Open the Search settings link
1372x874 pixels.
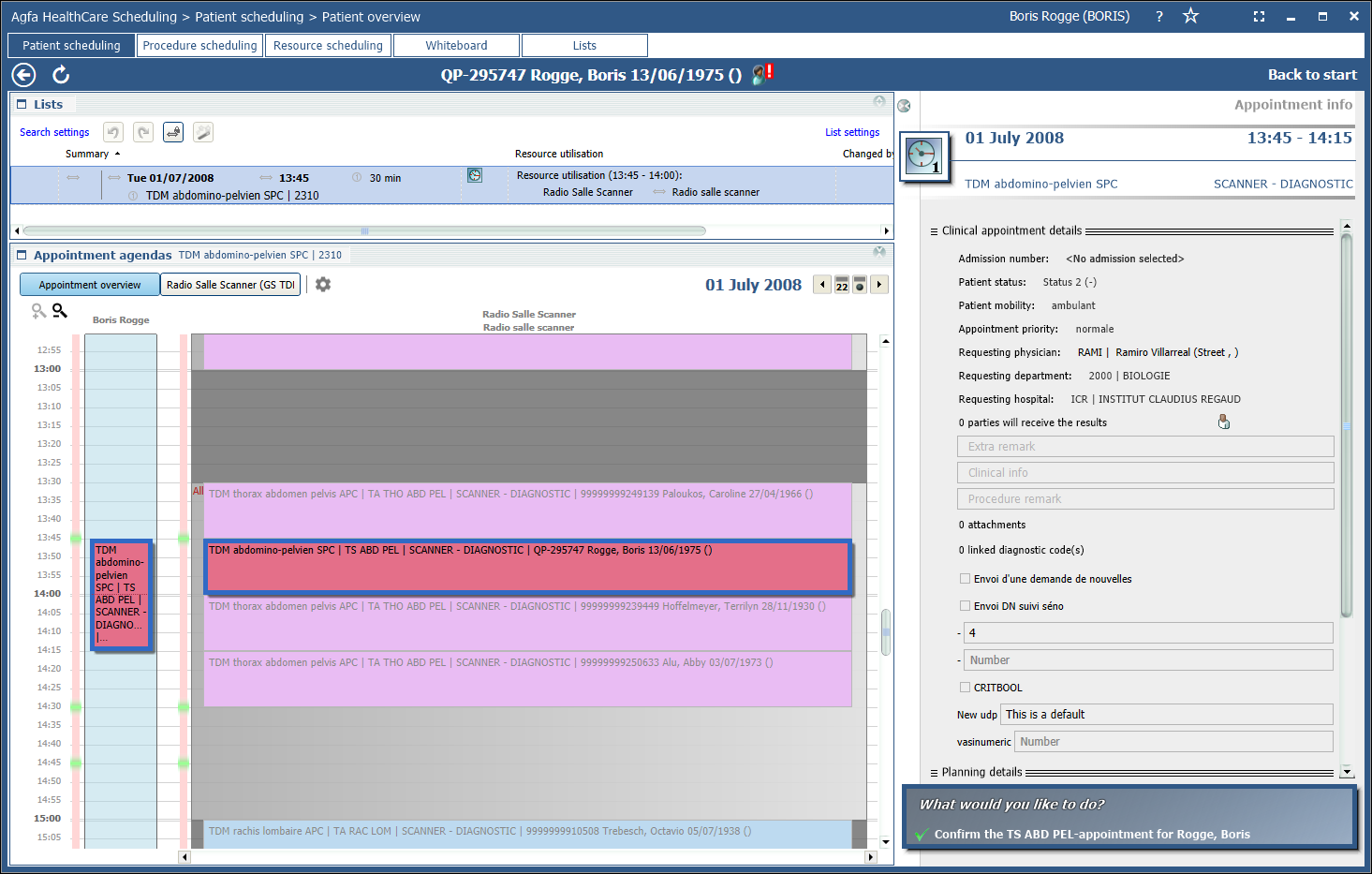[x=54, y=133]
